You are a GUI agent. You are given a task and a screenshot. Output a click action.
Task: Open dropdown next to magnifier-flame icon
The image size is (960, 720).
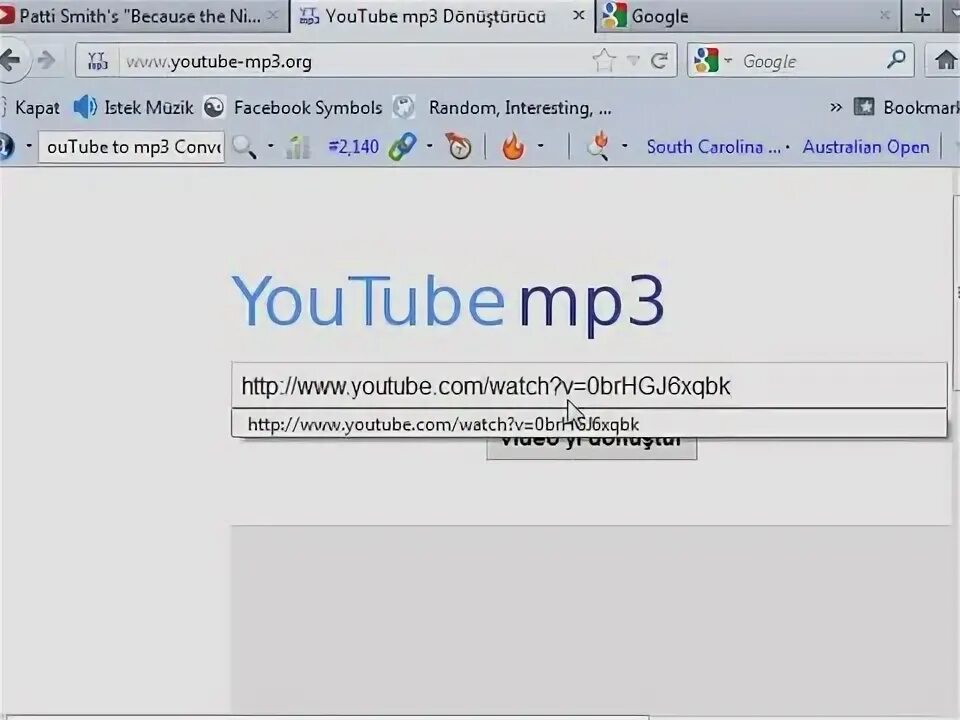point(624,147)
